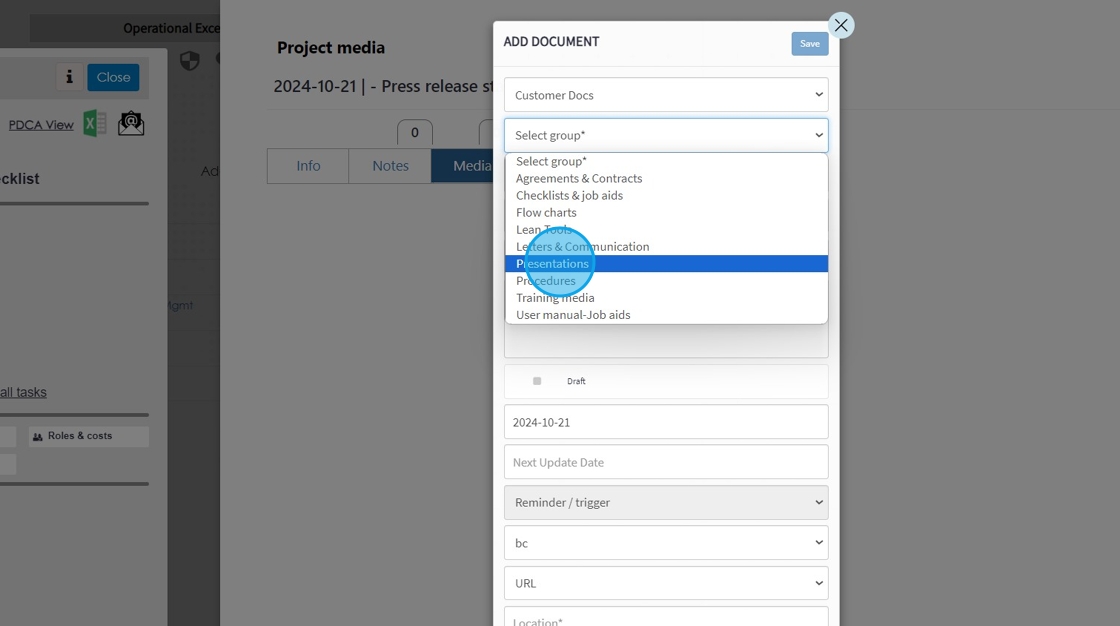Image resolution: width=1120 pixels, height=626 pixels.
Task: Click the info 'i' icon button
Action: click(x=69, y=77)
